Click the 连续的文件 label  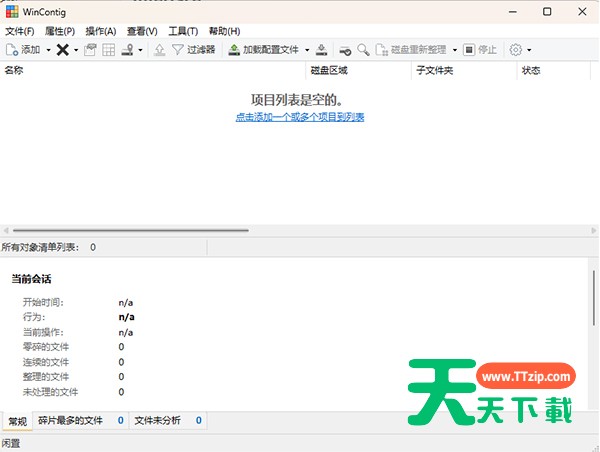point(46,362)
